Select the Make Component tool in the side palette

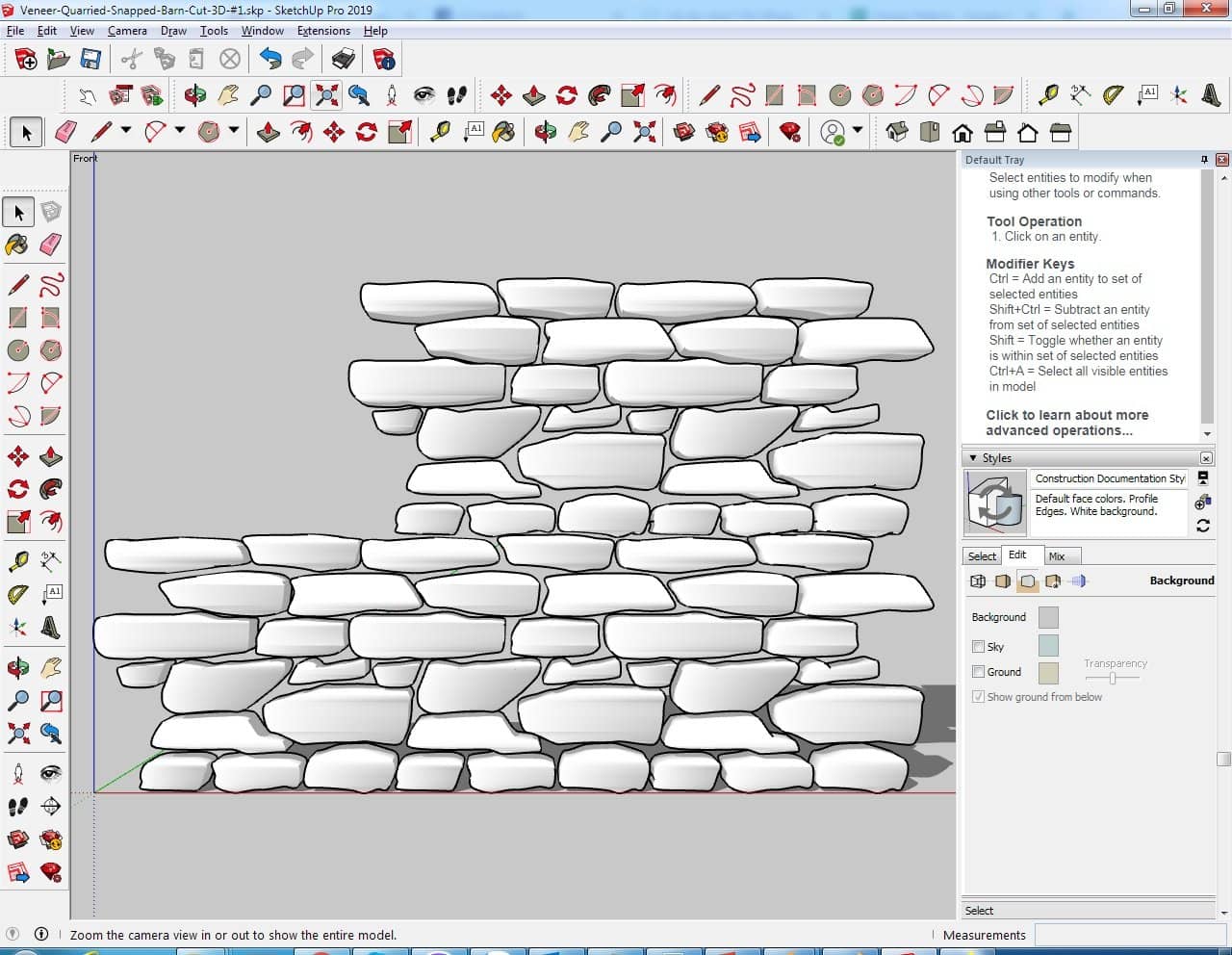click(x=51, y=212)
